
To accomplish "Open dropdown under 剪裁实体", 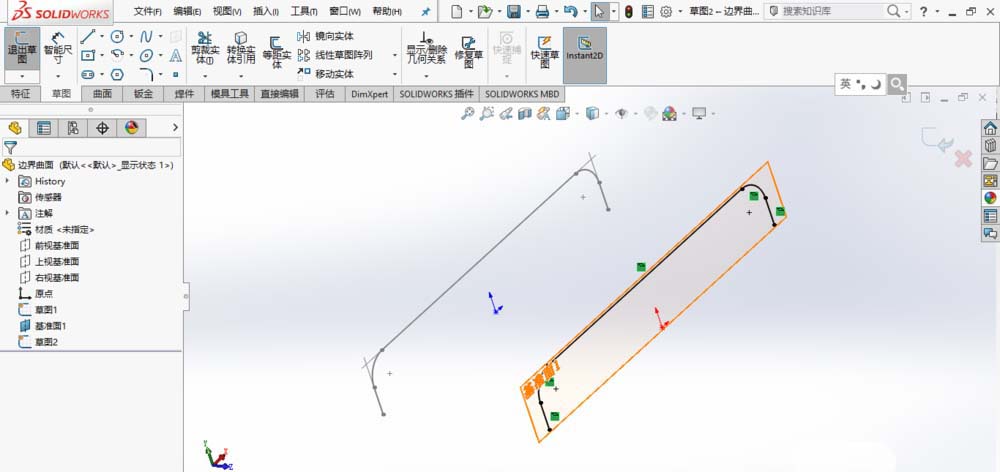I will click(205, 76).
